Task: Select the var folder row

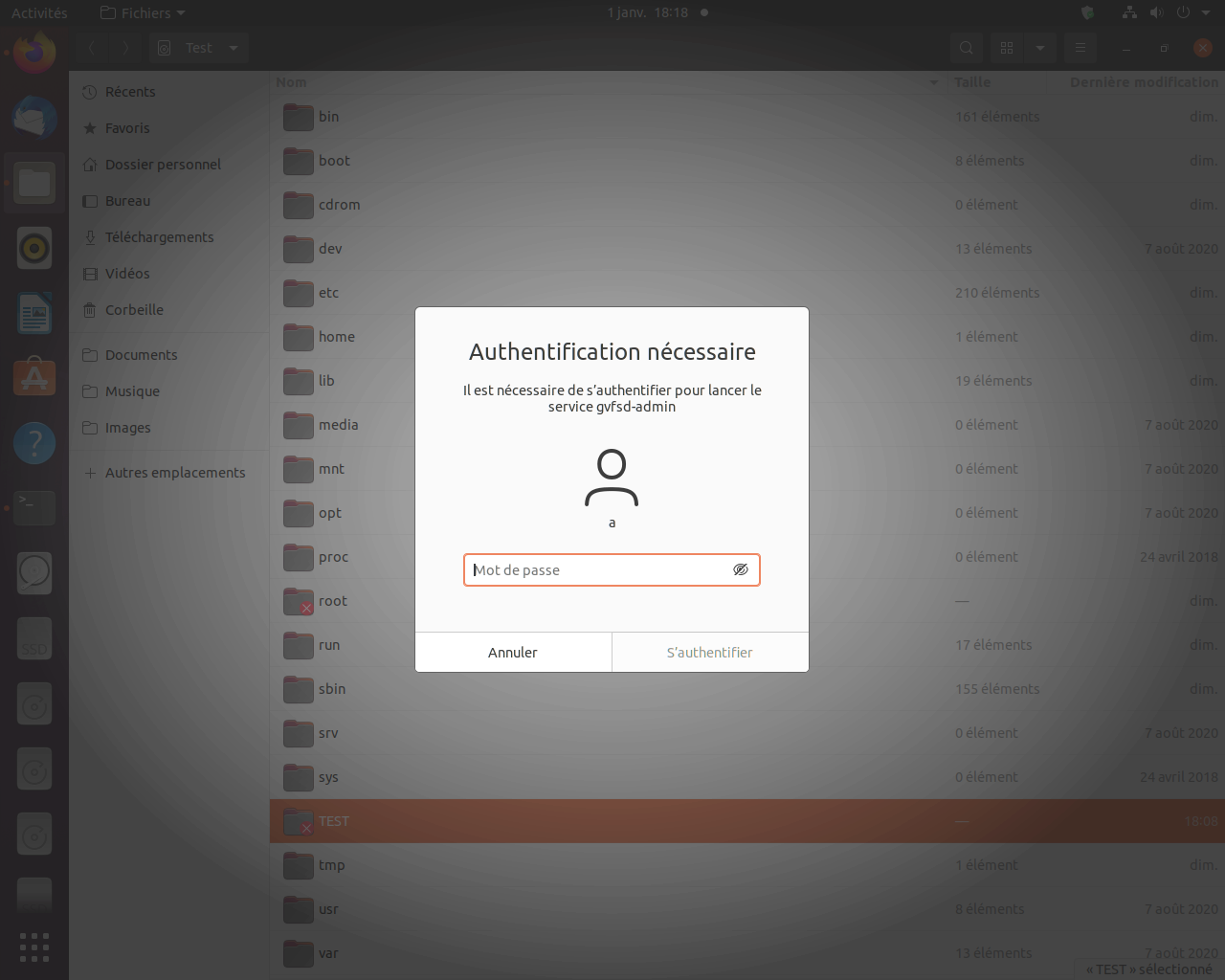Action: (747, 953)
